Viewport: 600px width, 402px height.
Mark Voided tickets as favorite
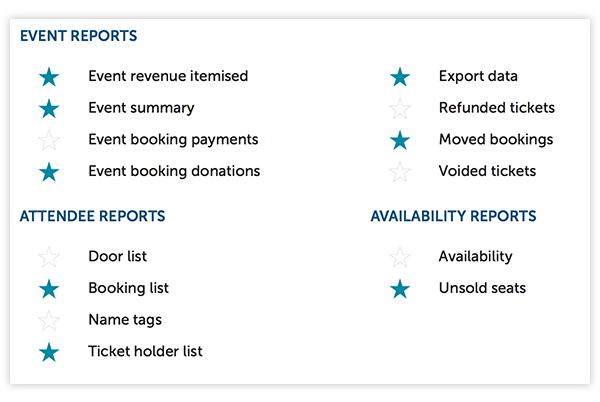pos(400,172)
